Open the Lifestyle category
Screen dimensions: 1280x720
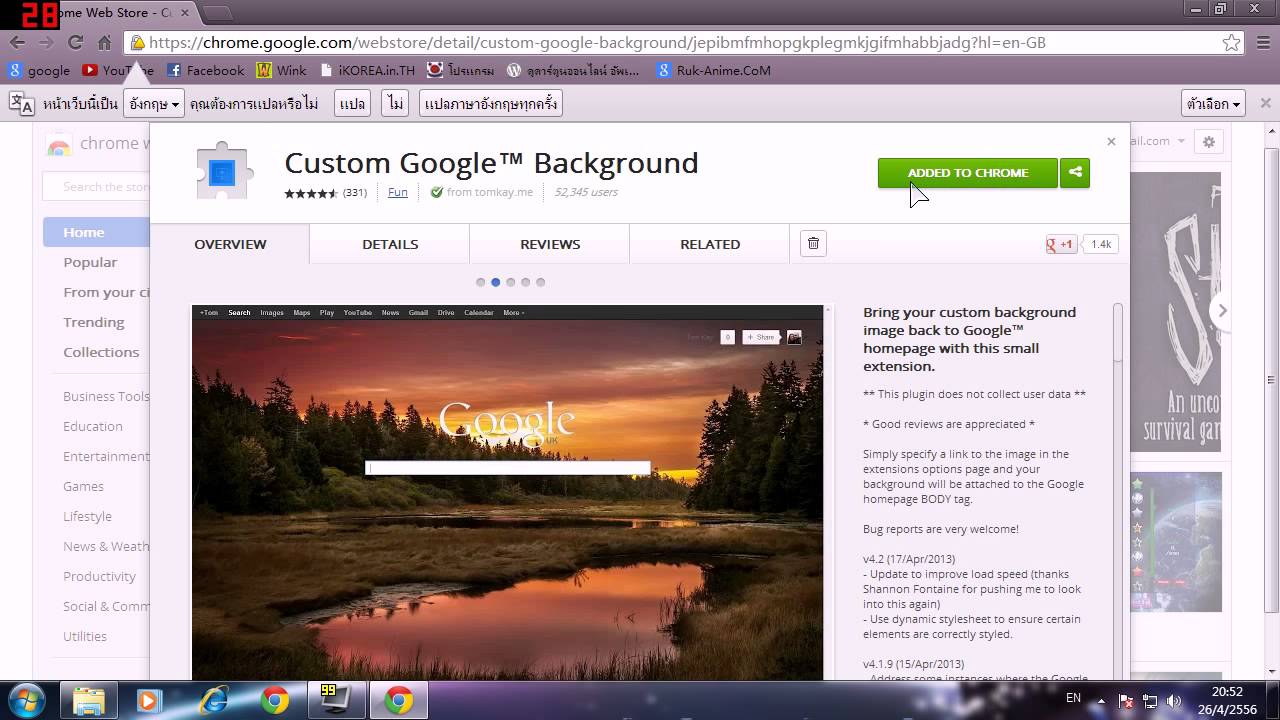click(87, 516)
